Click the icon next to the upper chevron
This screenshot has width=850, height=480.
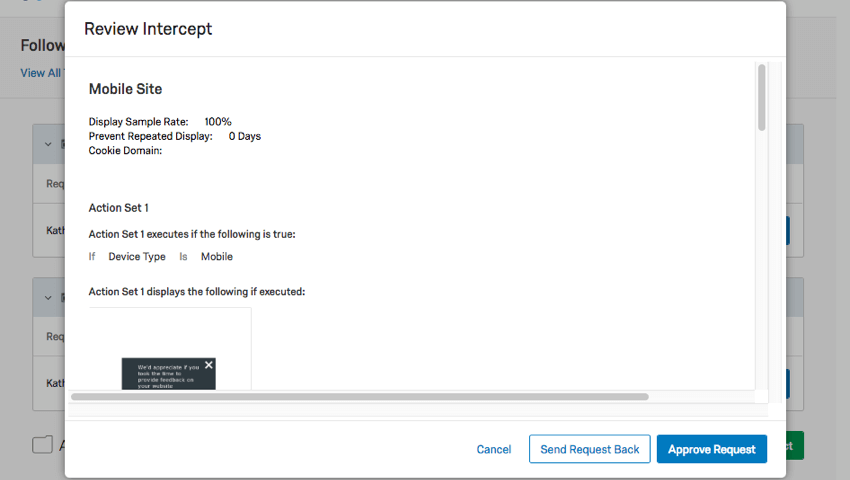(63, 144)
